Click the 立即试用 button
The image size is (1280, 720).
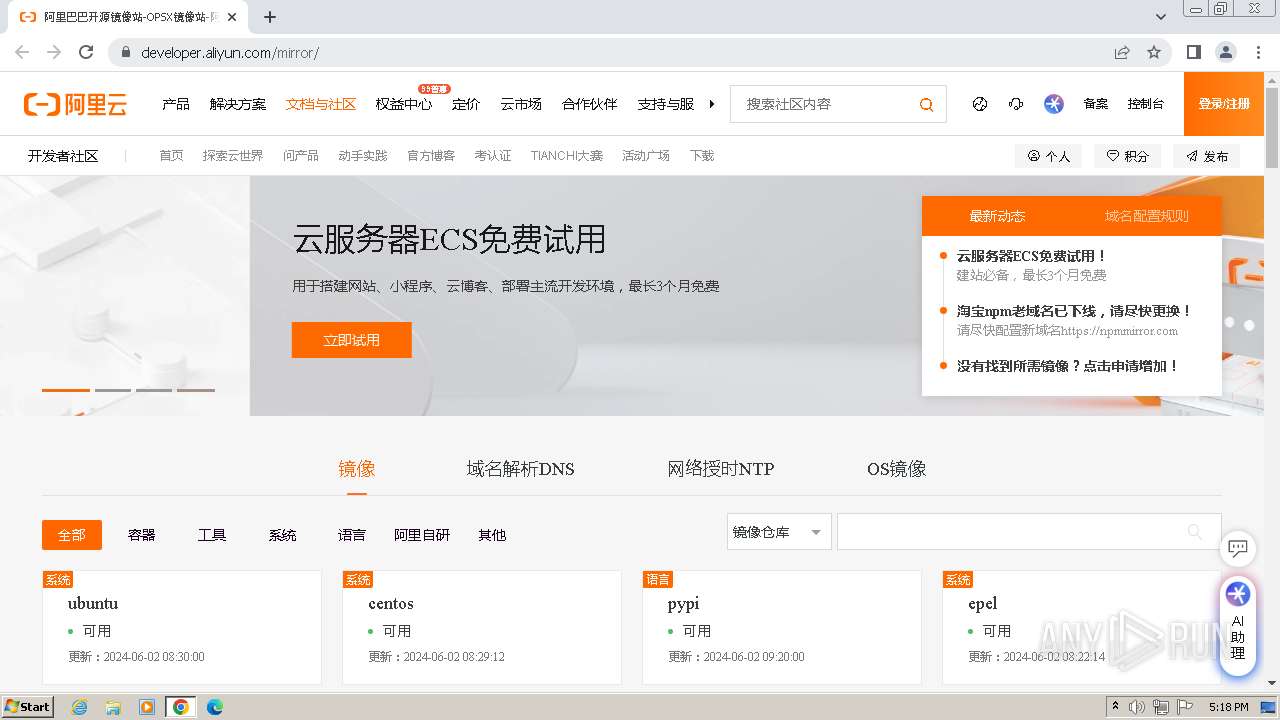(x=351, y=340)
